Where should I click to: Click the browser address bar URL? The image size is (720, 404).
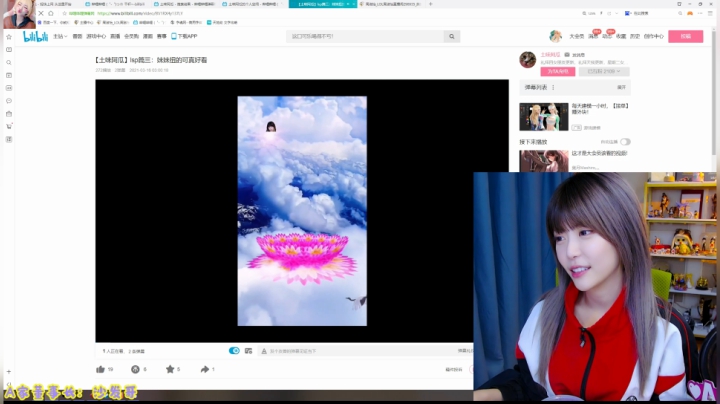[x=140, y=13]
